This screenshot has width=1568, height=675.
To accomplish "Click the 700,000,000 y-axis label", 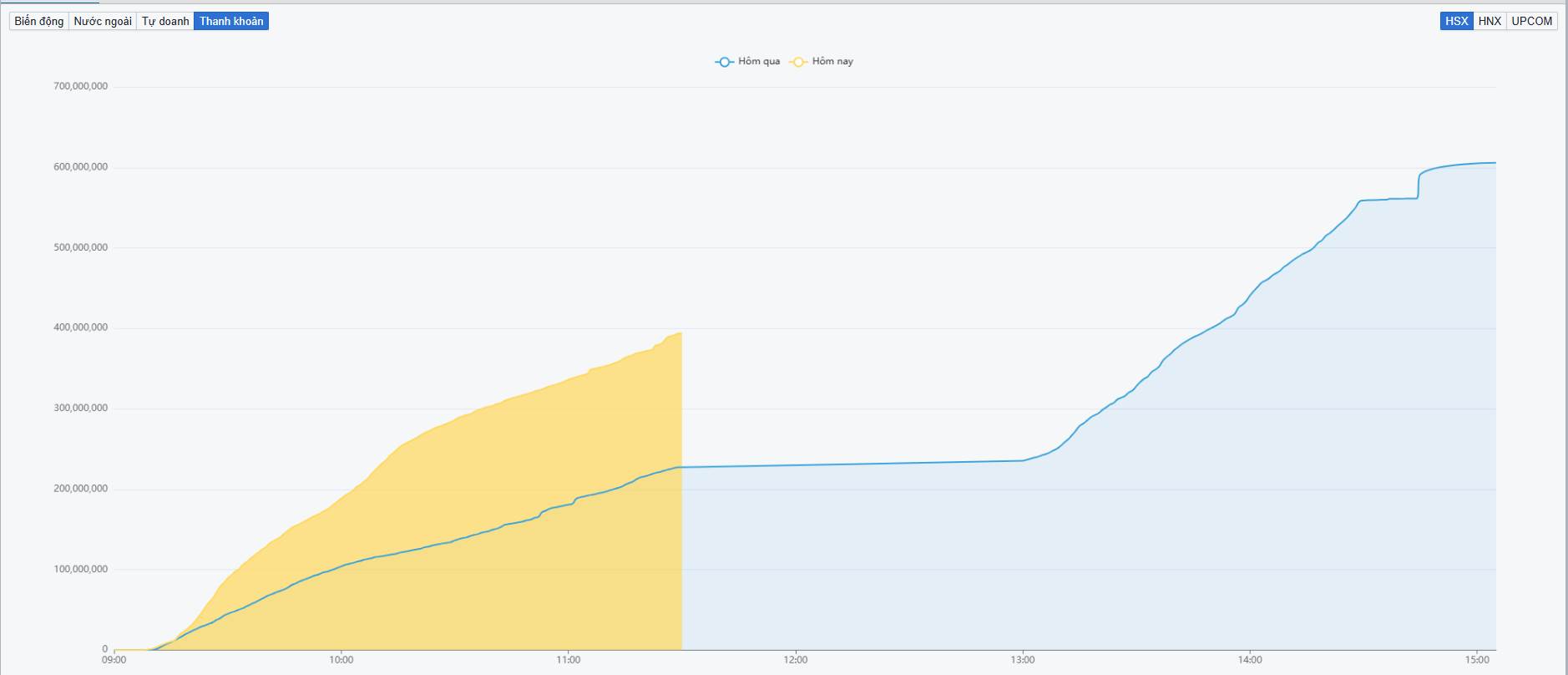I will (x=81, y=86).
